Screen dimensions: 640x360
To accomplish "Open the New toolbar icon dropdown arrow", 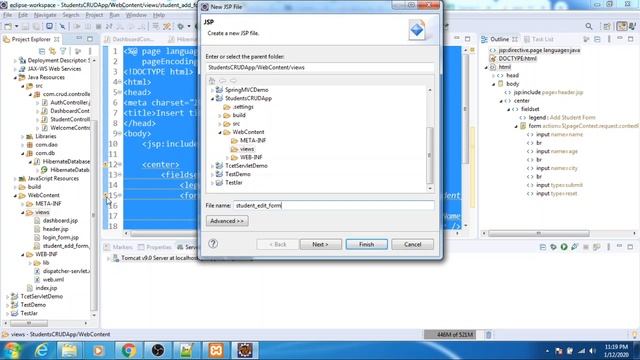I will (16, 27).
